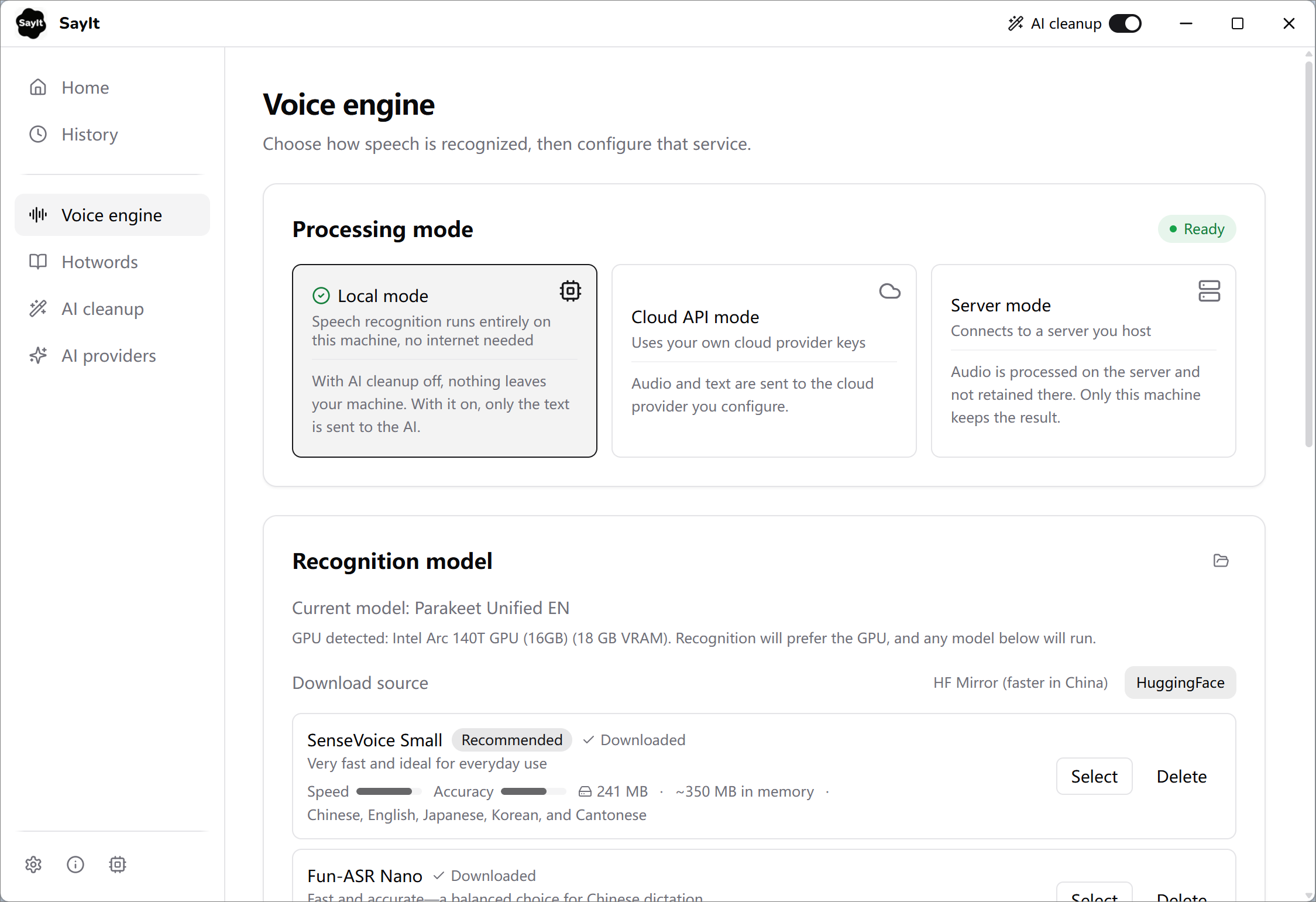The width and height of the screenshot is (1316, 902).
Task: Click the Fun-ASR Nano Downloaded checkmark
Action: coord(439,876)
